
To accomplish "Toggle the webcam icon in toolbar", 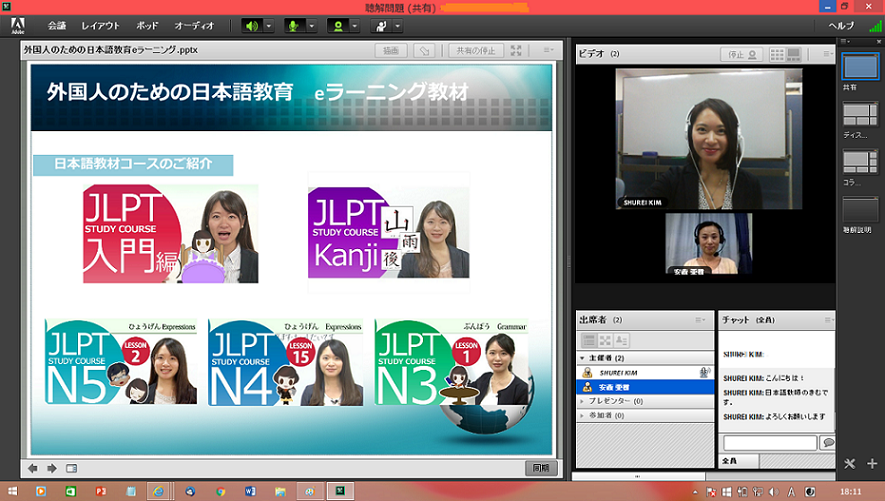I will click(338, 25).
